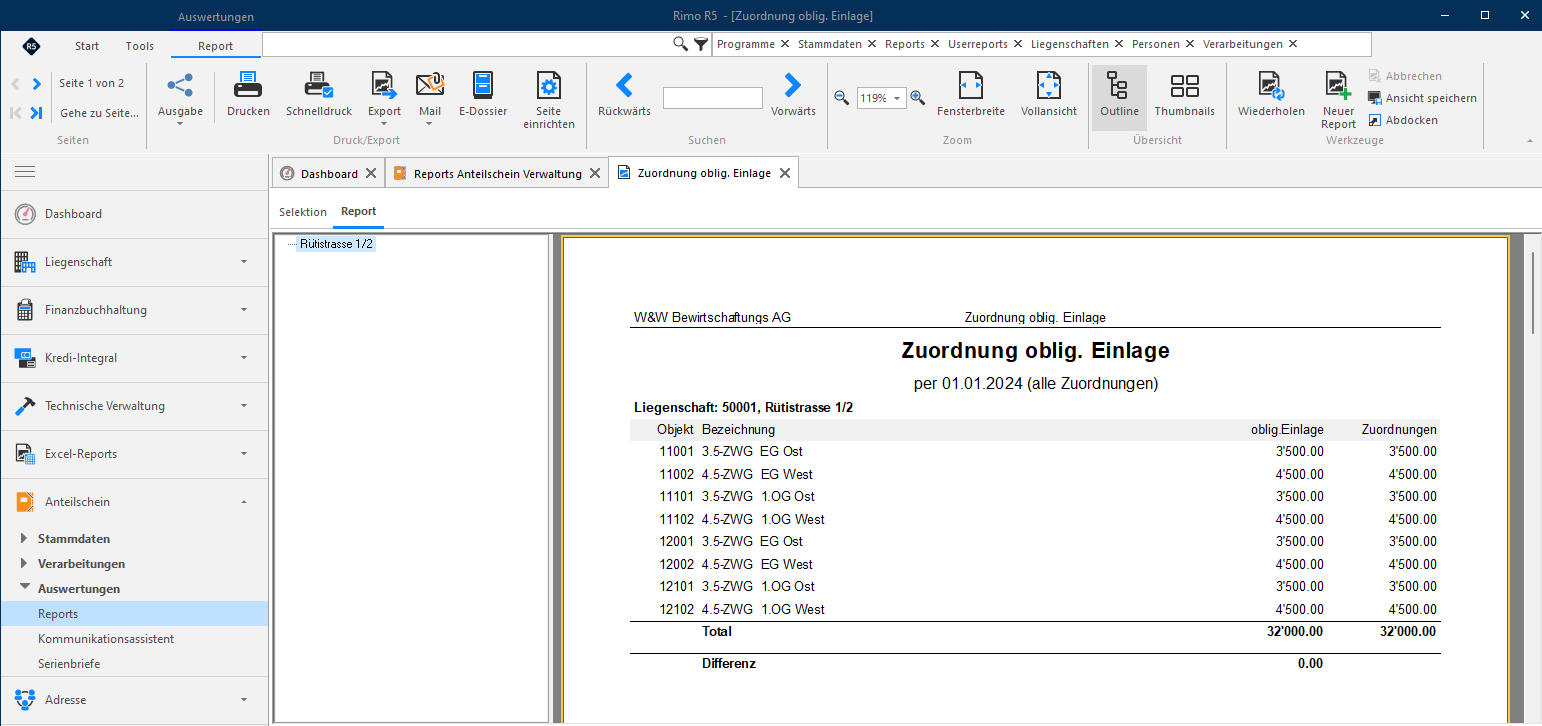Click Ansicht speichern
Viewport: 1542px width, 726px height.
pyautogui.click(x=1422, y=98)
